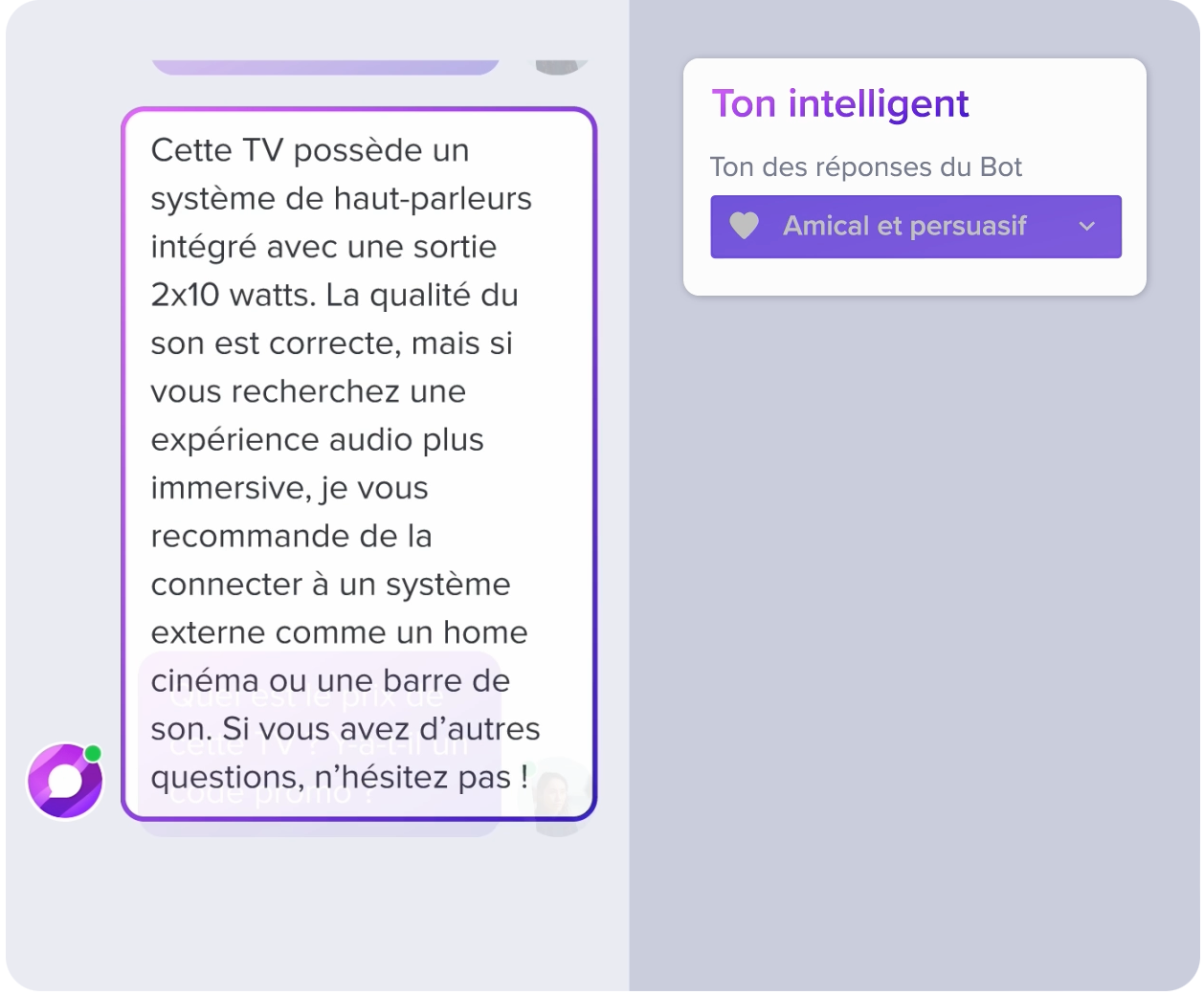The image size is (1204, 995).
Task: Click the heart icon in tone selector
Action: (x=744, y=226)
